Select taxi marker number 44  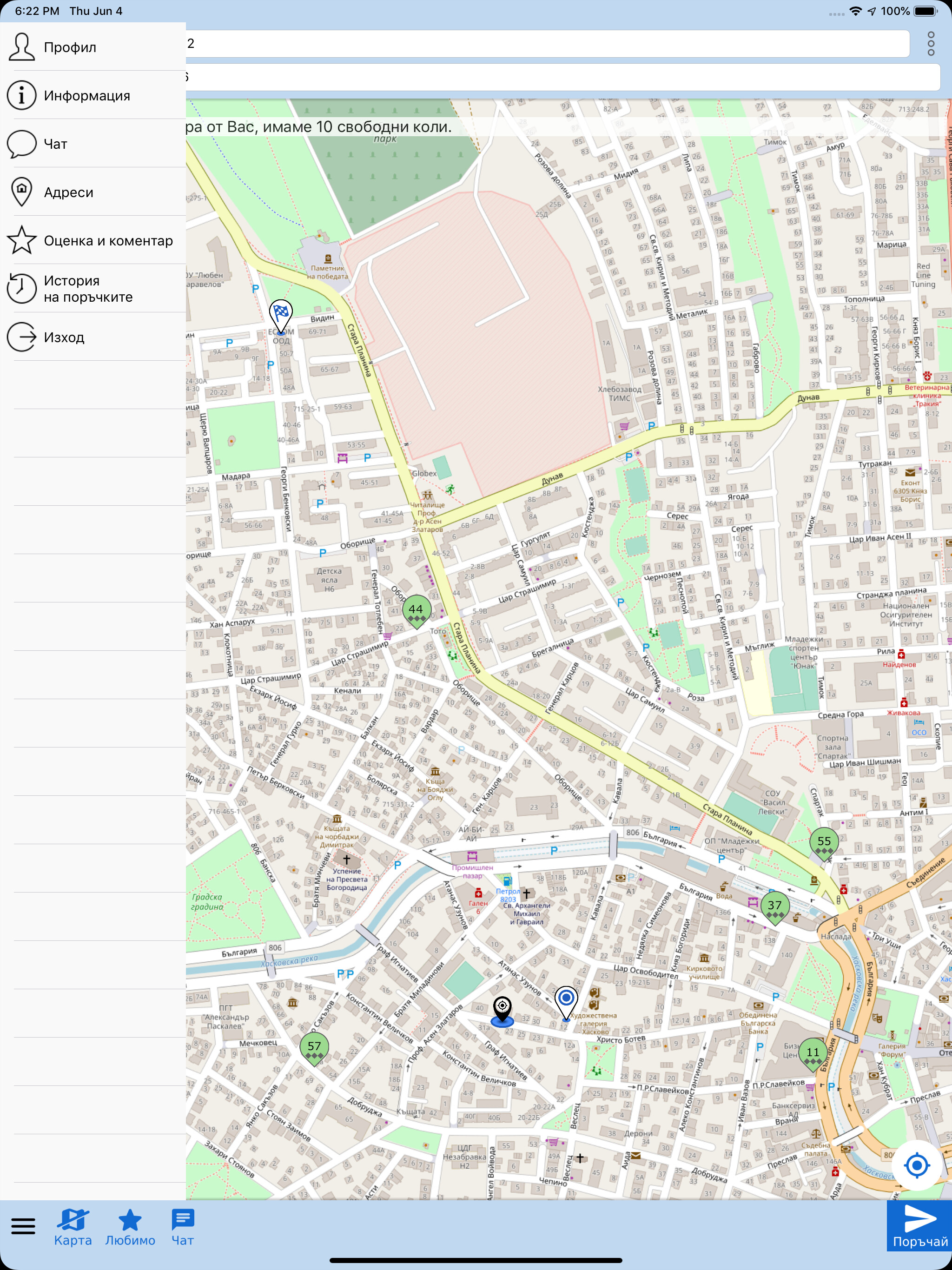(416, 611)
